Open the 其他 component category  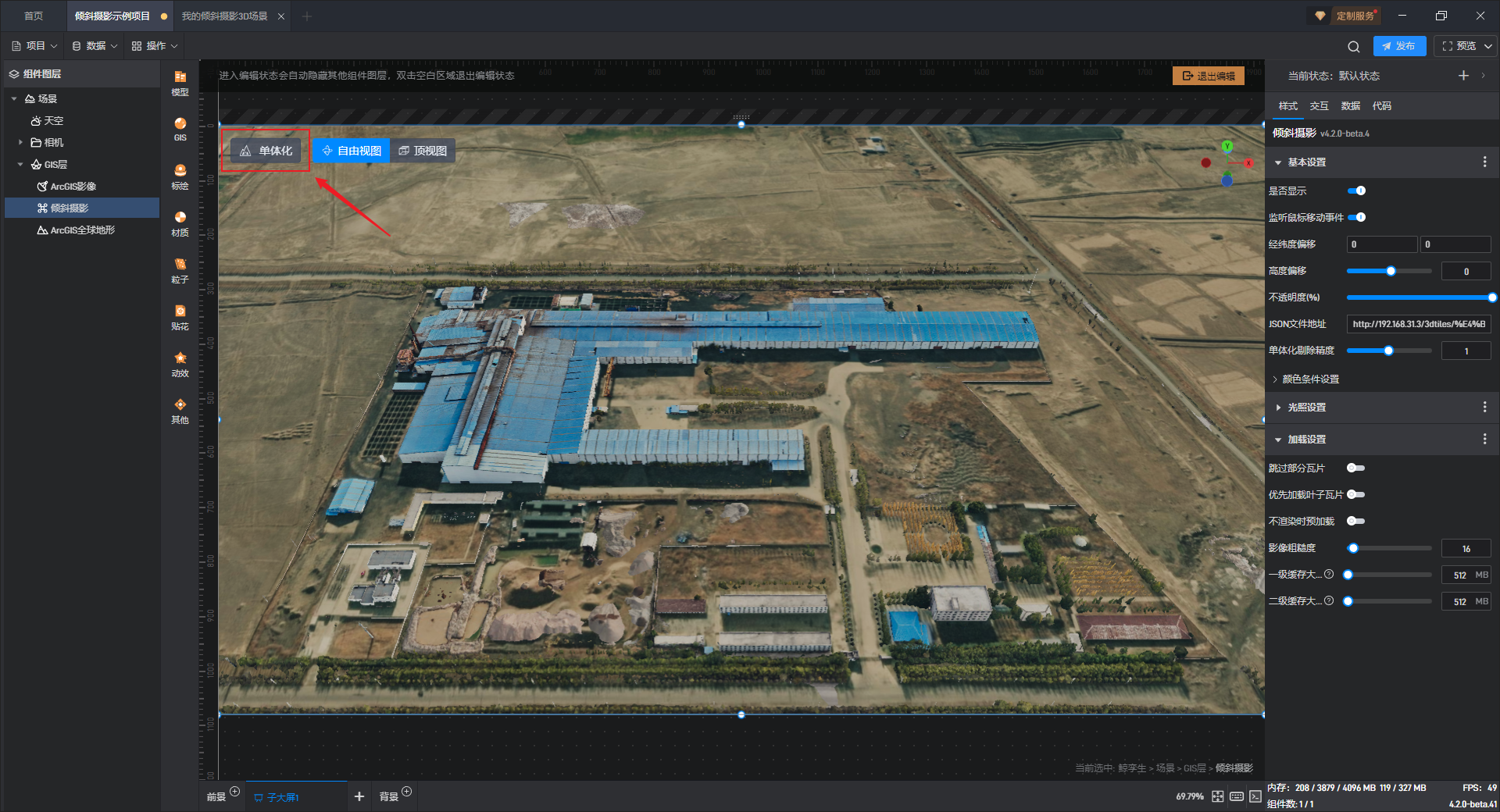(180, 411)
